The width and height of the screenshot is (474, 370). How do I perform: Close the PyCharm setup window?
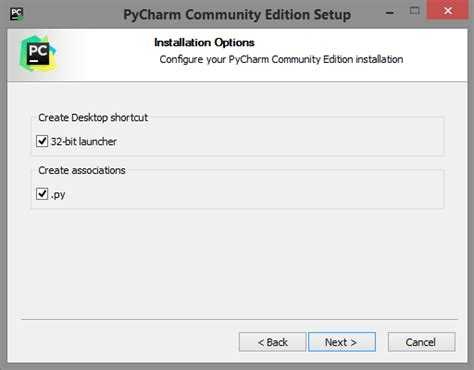[448, 11]
